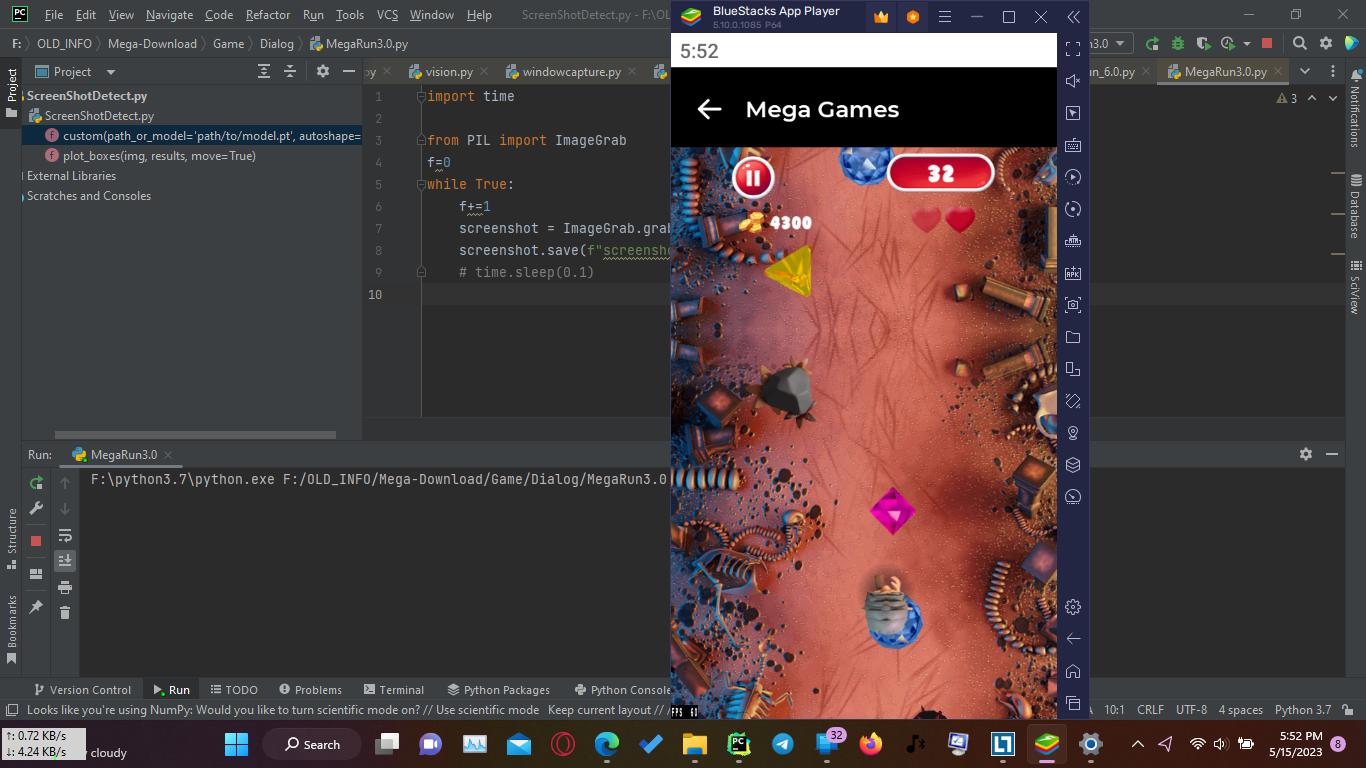Fold the while True block
The height and width of the screenshot is (768, 1366).
click(x=421, y=184)
